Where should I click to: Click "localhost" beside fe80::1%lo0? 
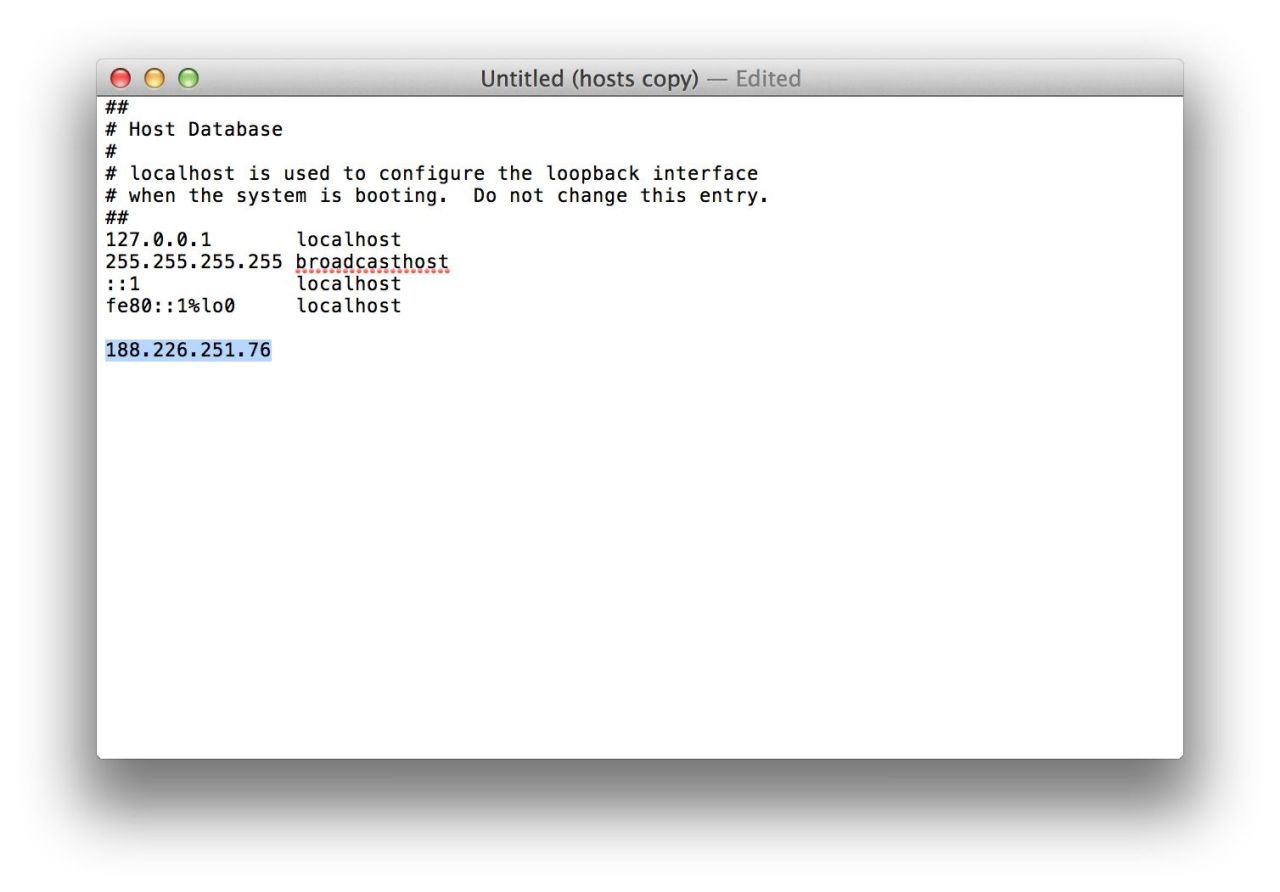348,306
